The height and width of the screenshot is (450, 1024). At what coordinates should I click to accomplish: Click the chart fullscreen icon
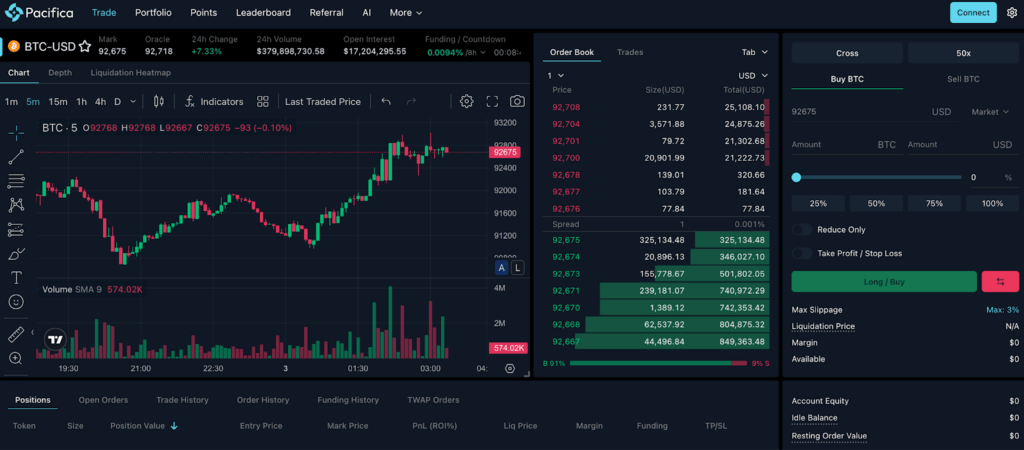[492, 101]
